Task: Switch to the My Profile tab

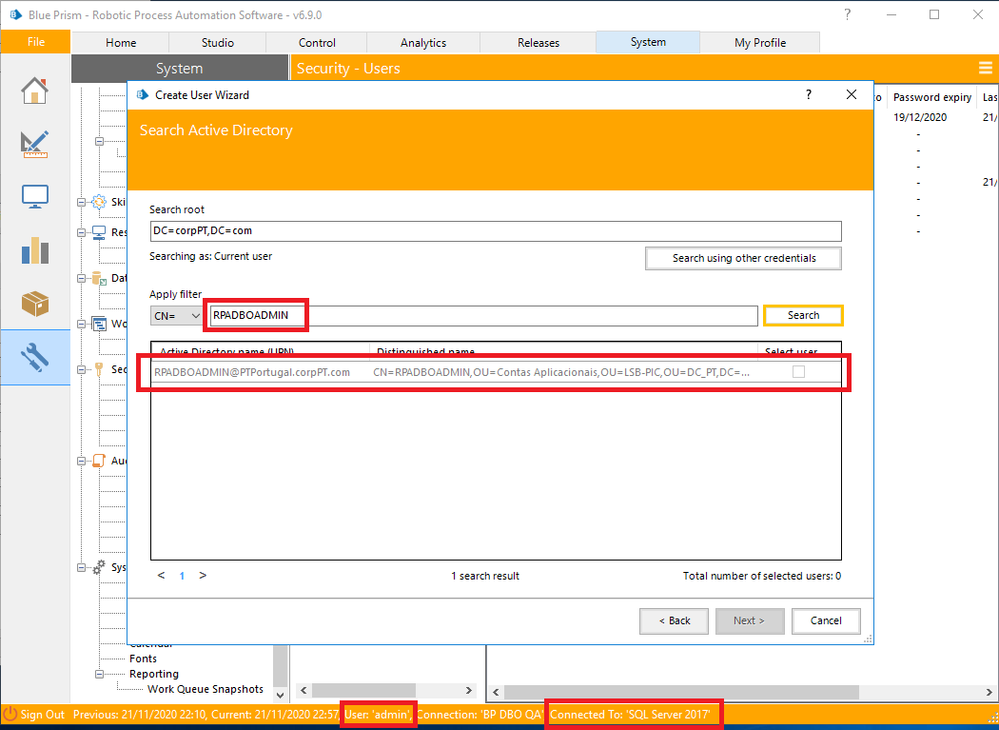Action: point(760,43)
